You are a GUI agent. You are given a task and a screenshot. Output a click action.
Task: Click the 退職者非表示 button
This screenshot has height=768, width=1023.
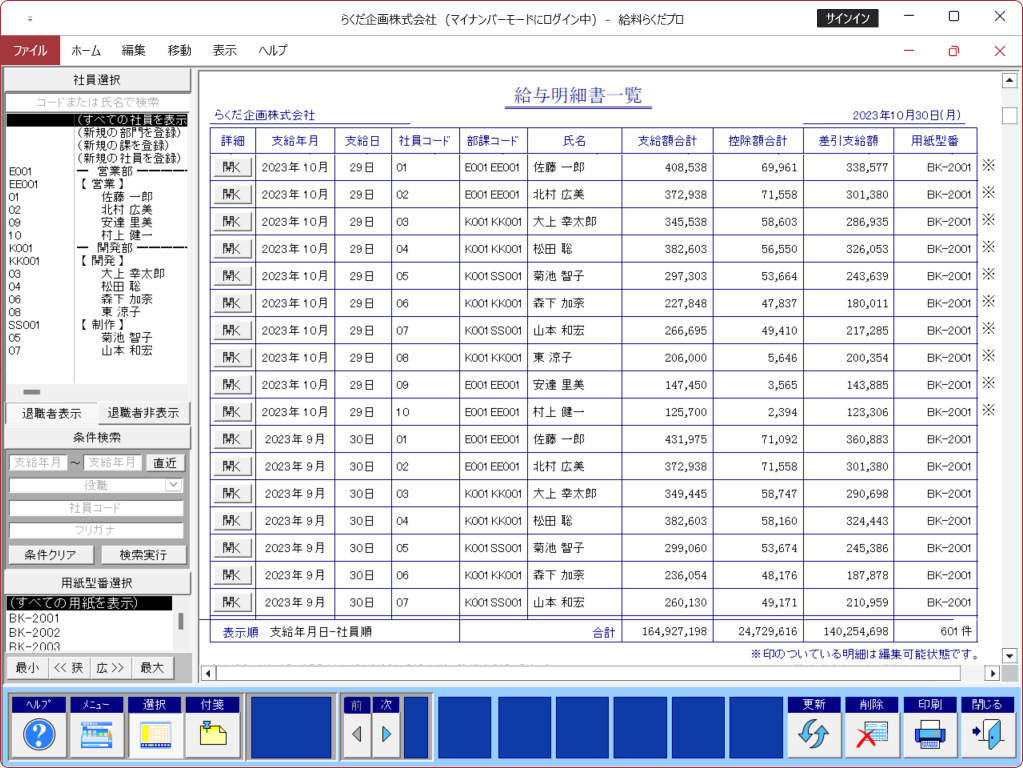(144, 413)
